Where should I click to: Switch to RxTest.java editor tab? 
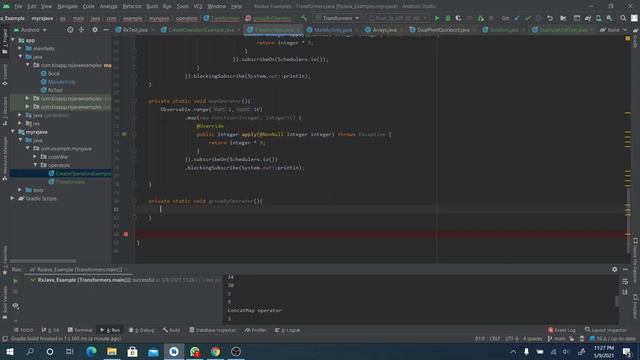[x=135, y=30]
